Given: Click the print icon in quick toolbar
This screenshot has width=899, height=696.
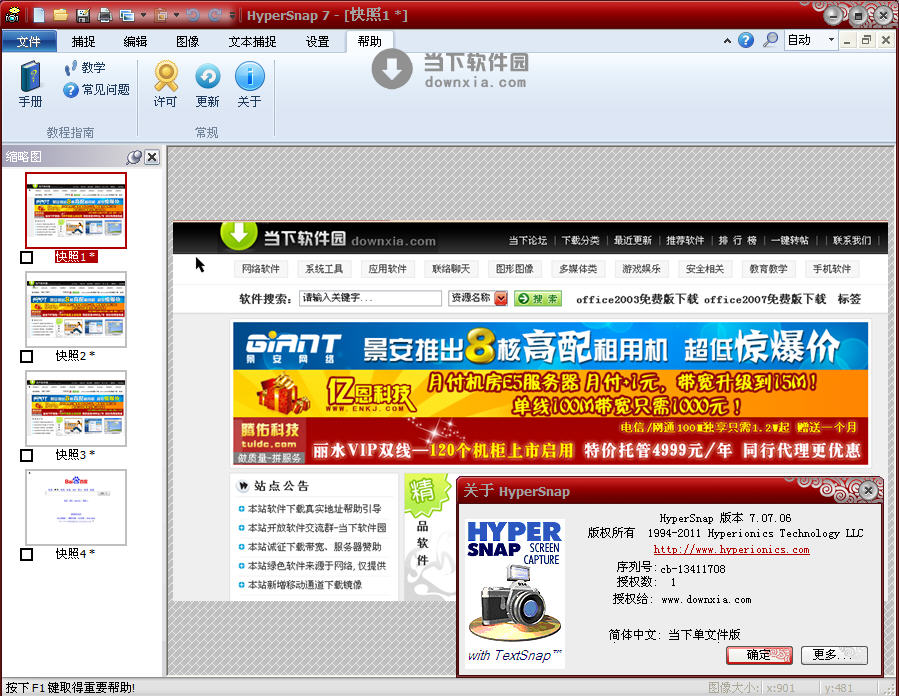Looking at the screenshot, I should click(104, 15).
